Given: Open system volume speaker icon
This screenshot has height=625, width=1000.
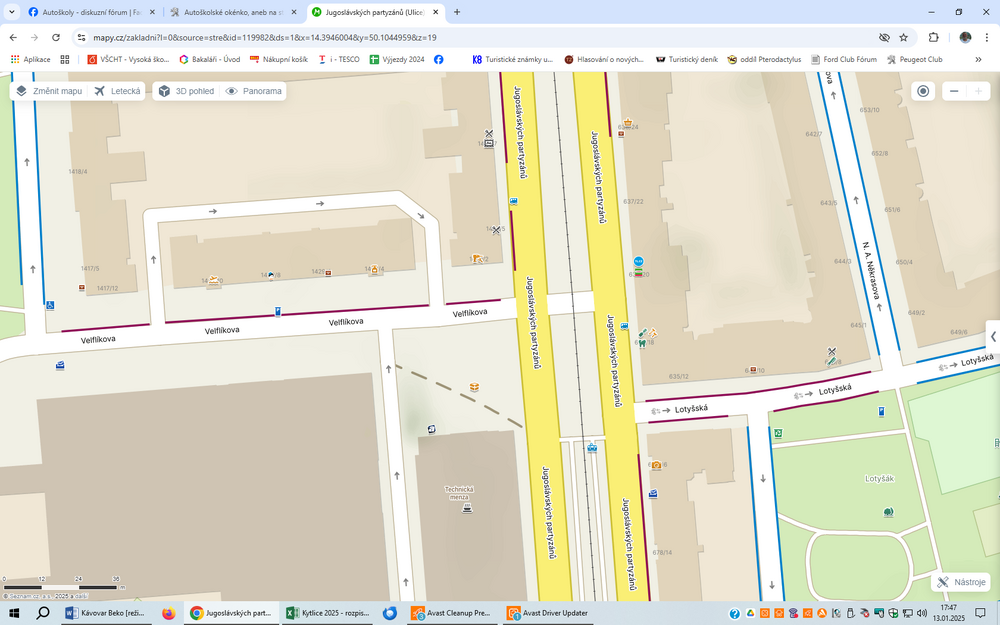Looking at the screenshot, I should 921,614.
